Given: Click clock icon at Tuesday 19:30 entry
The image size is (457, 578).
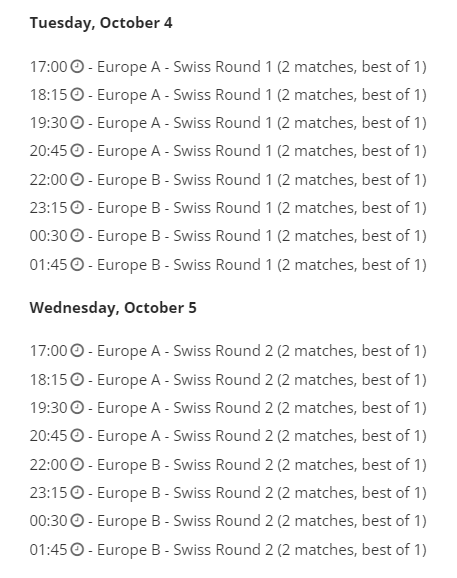Looking at the screenshot, I should coord(77,123).
